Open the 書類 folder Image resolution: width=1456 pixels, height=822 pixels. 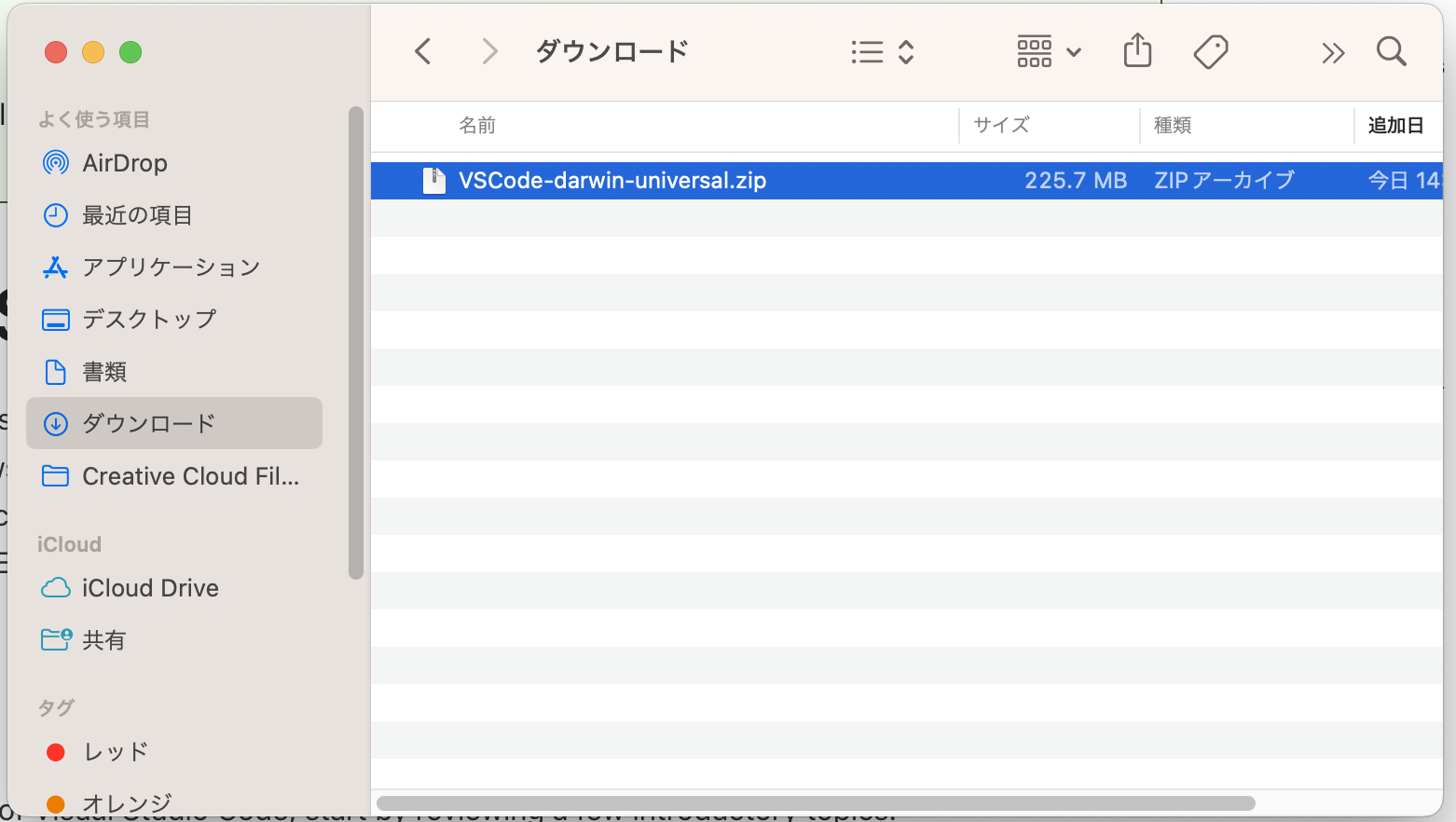click(104, 372)
